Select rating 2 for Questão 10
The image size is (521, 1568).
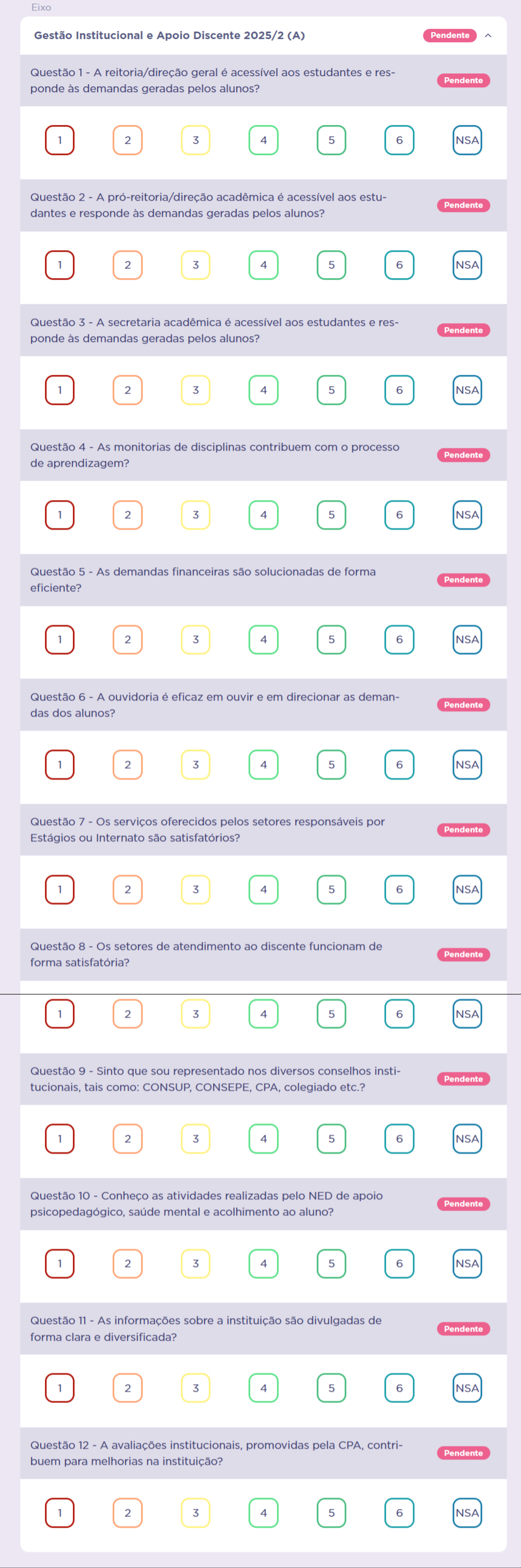click(128, 1264)
